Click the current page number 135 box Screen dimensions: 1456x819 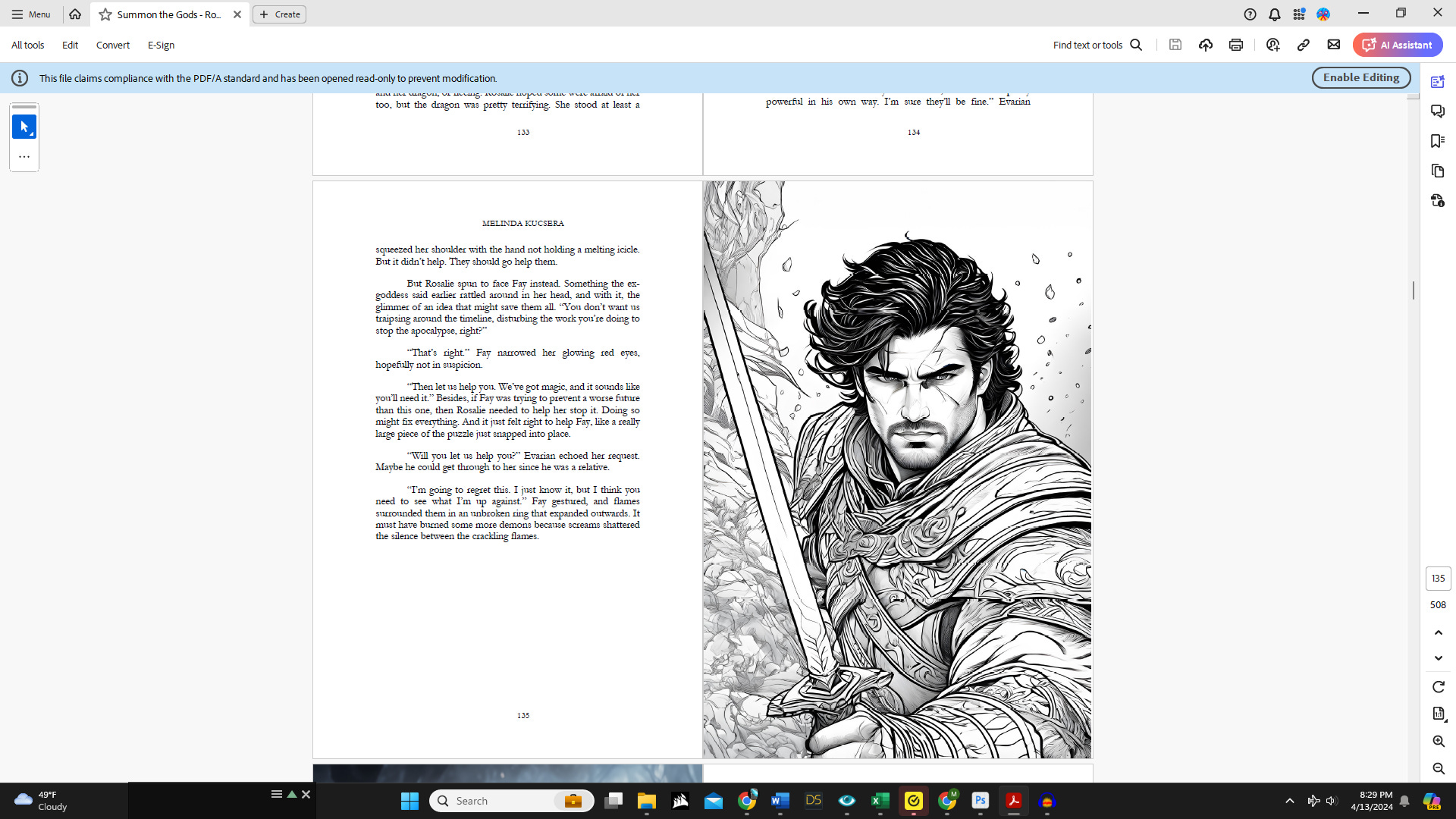pos(1439,578)
